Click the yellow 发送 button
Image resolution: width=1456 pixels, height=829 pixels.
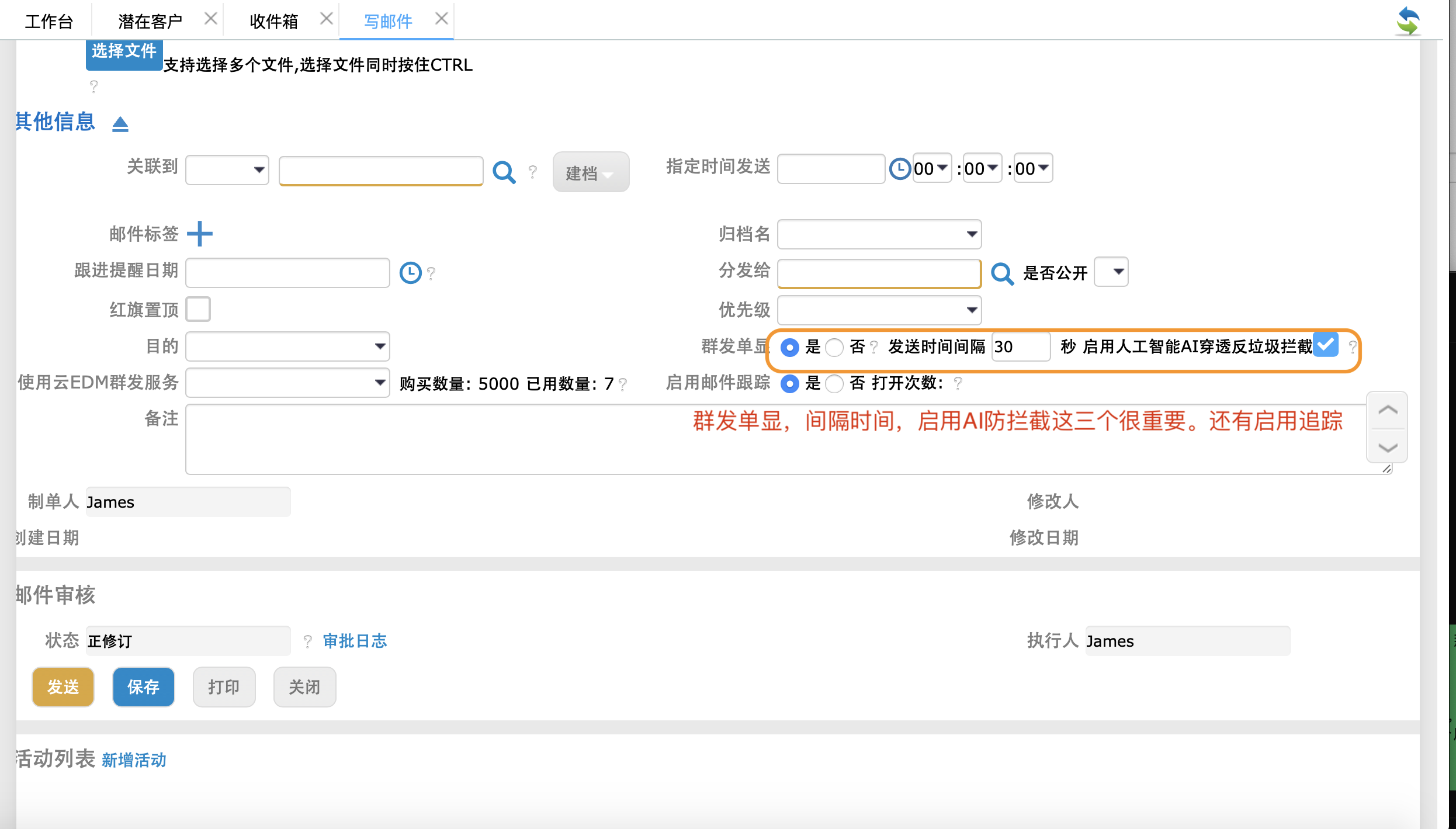point(63,686)
